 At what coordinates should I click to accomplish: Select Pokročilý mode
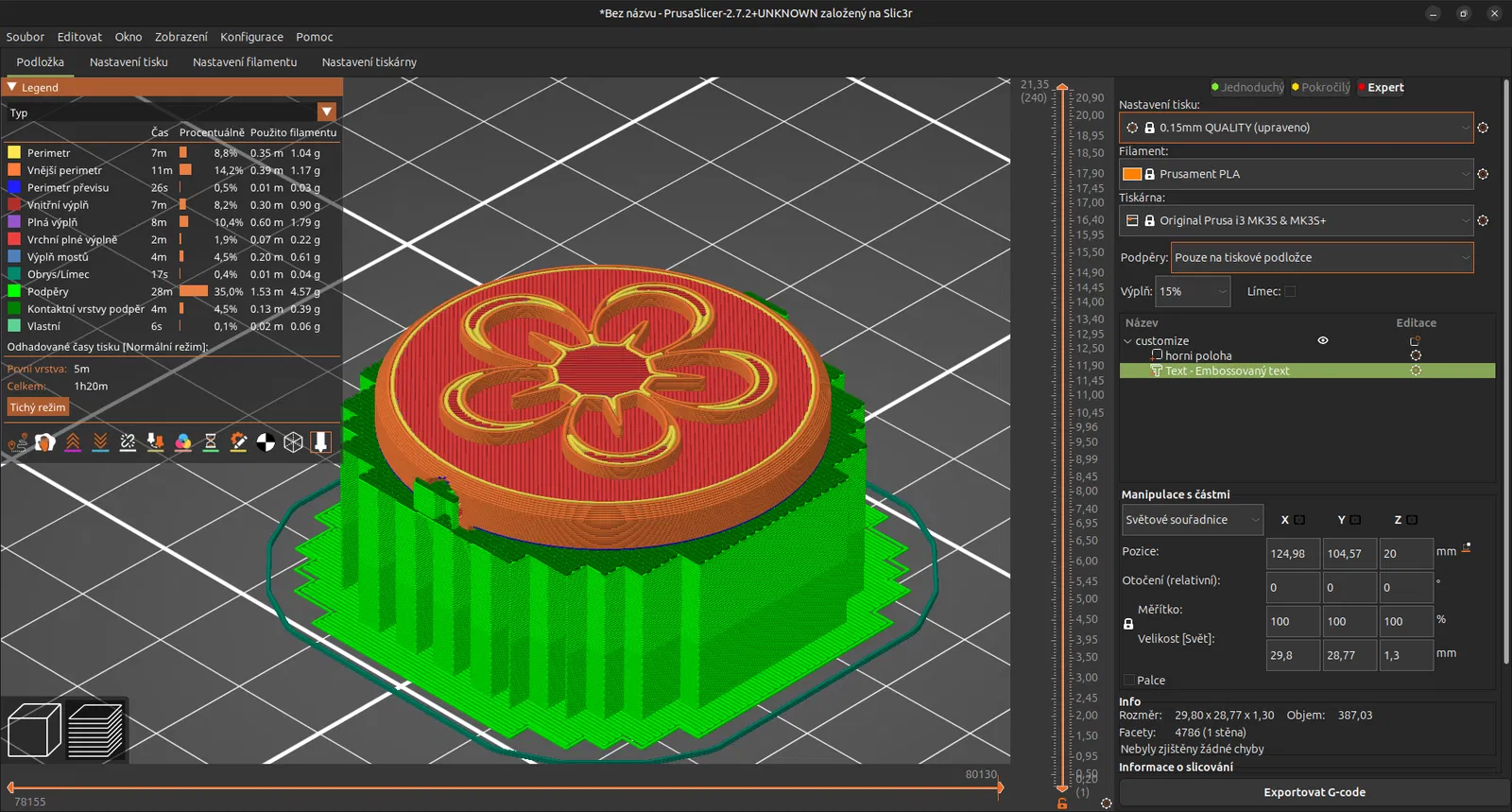coord(1321,87)
